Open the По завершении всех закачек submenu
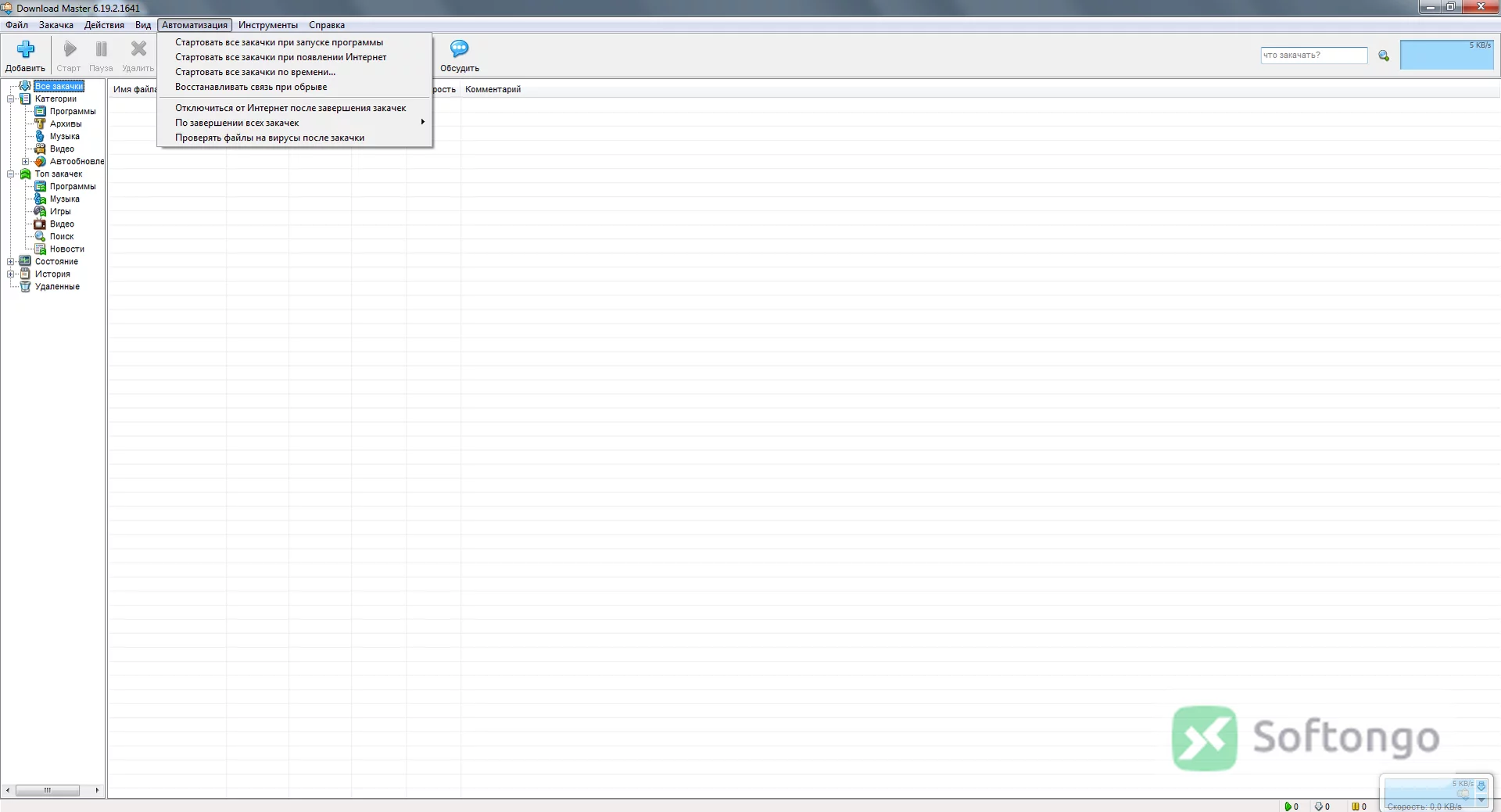Screen dimensions: 1501x812 point(295,123)
